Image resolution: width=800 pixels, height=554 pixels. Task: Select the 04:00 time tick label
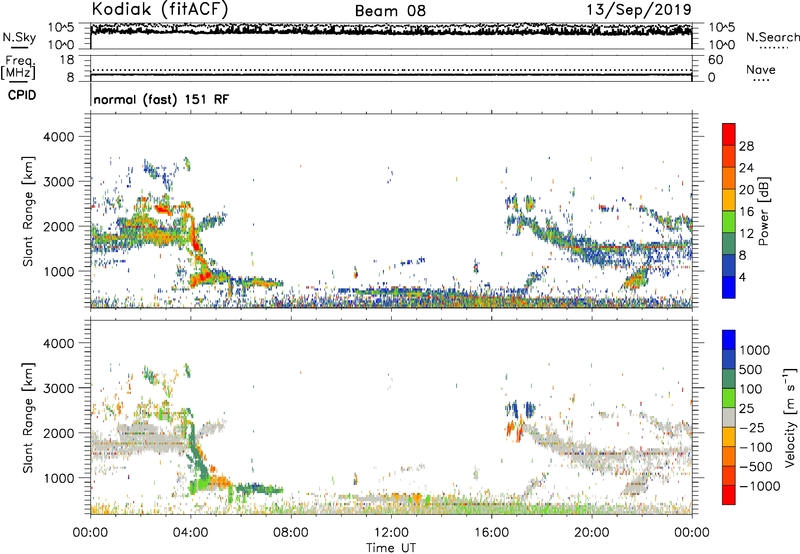190,533
